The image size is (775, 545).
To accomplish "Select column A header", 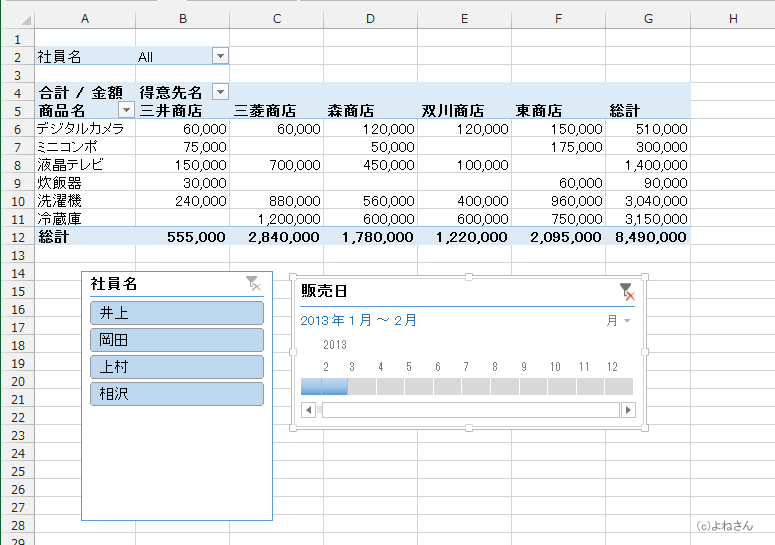I will 85,19.
